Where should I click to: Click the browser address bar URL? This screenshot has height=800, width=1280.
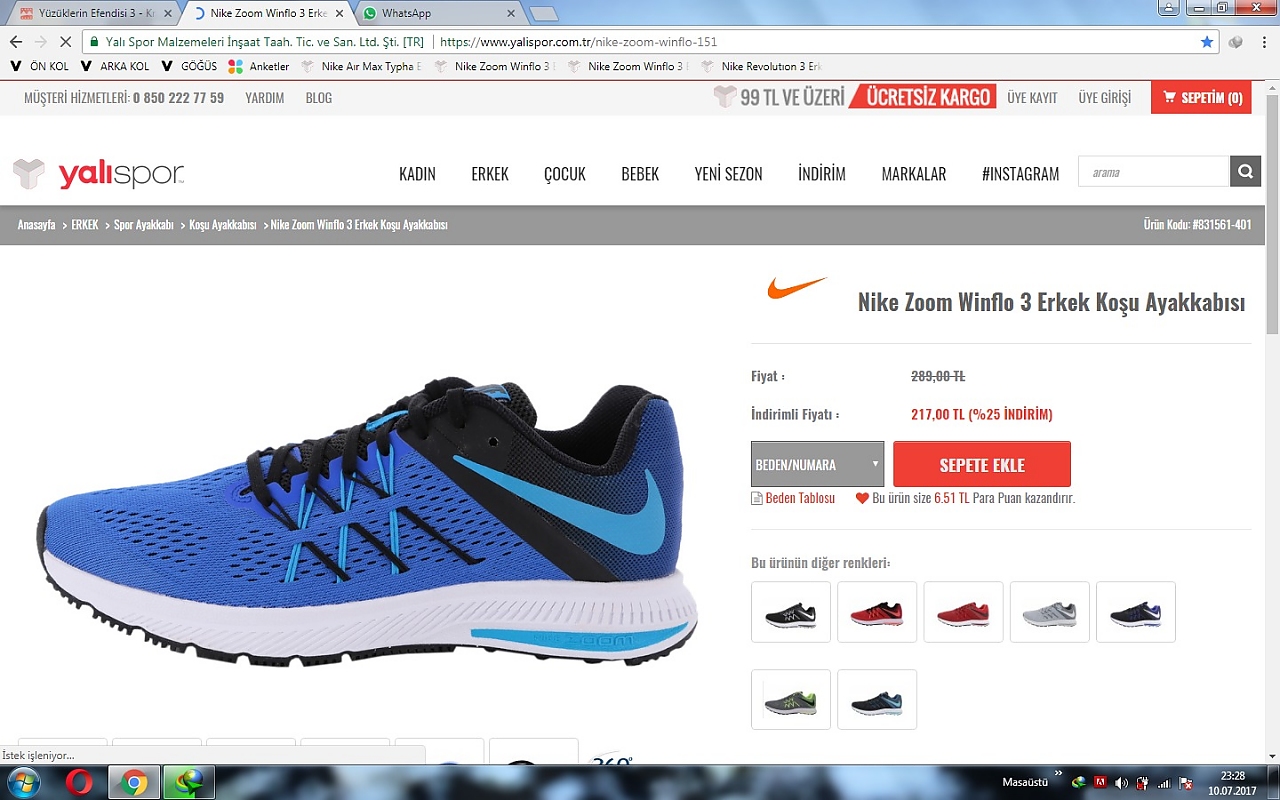(x=578, y=42)
